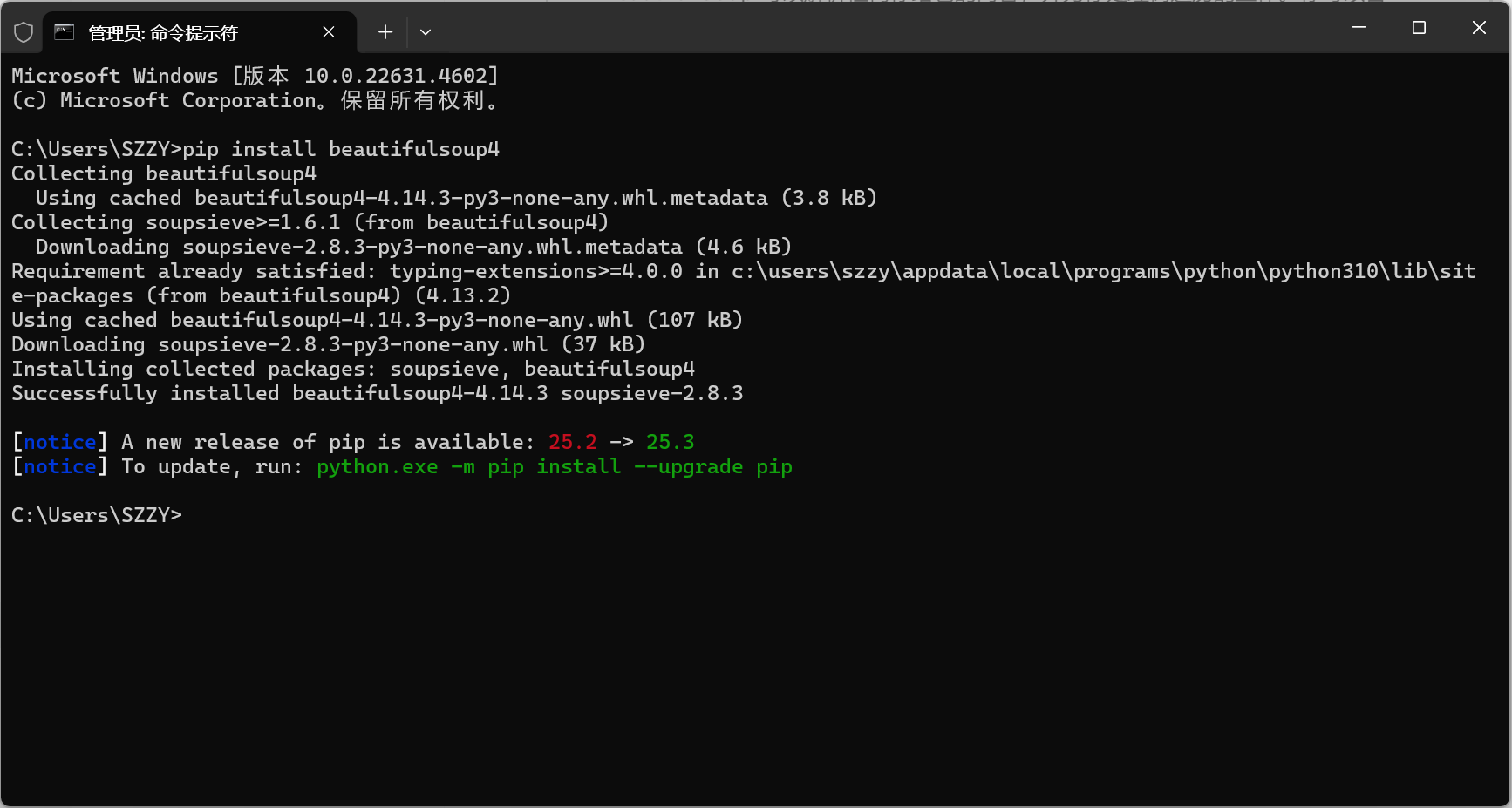The image size is (1512, 808).
Task: Click the pip install beautifulsoup4 command text
Action: tap(341, 149)
